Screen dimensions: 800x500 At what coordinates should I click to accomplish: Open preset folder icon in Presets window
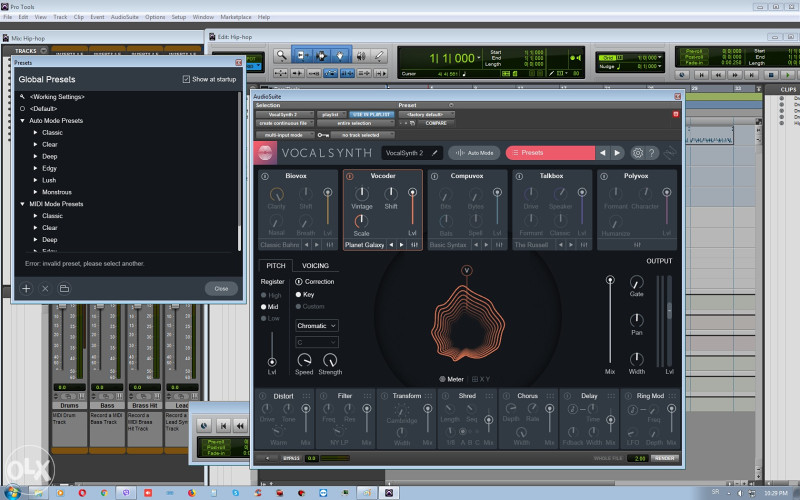[x=64, y=288]
